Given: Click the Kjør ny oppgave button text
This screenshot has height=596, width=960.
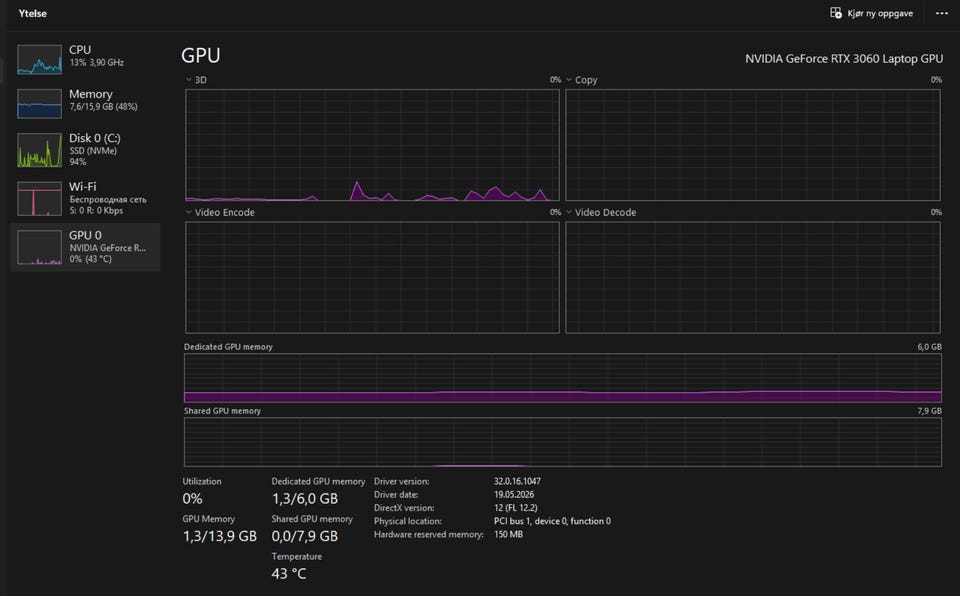Looking at the screenshot, I should coord(880,13).
